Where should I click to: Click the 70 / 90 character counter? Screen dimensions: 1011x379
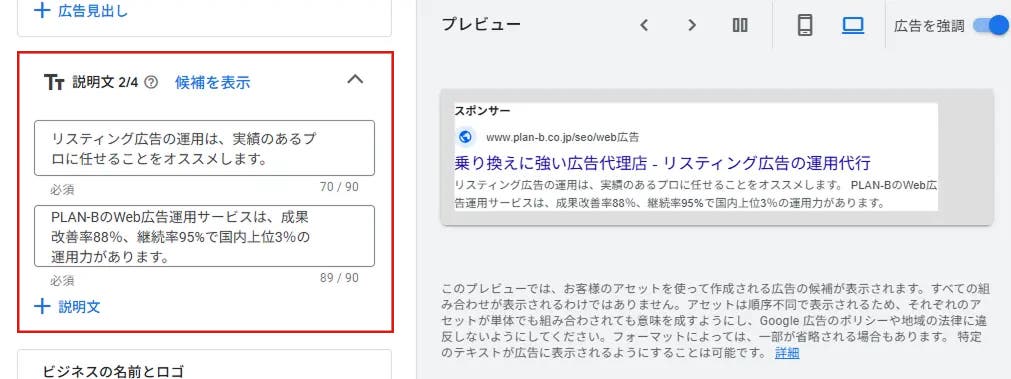point(339,188)
